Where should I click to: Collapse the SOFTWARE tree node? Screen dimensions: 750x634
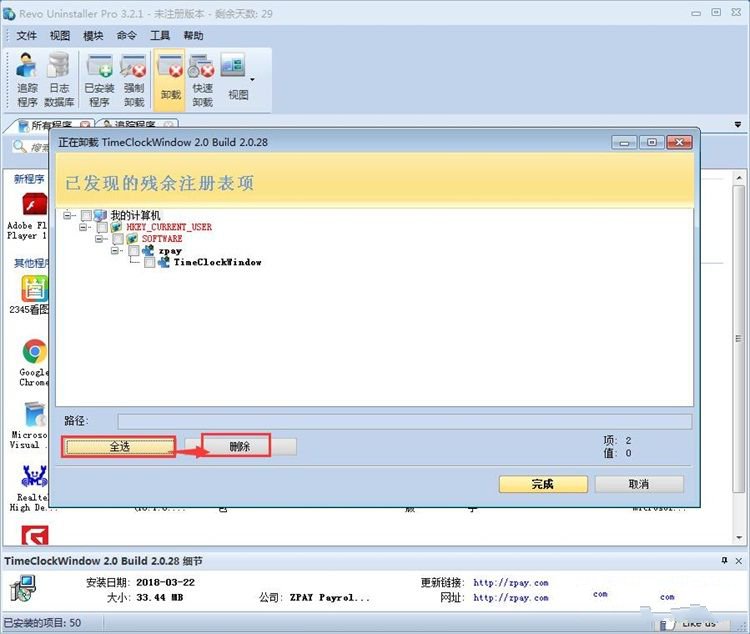pyautogui.click(x=99, y=239)
